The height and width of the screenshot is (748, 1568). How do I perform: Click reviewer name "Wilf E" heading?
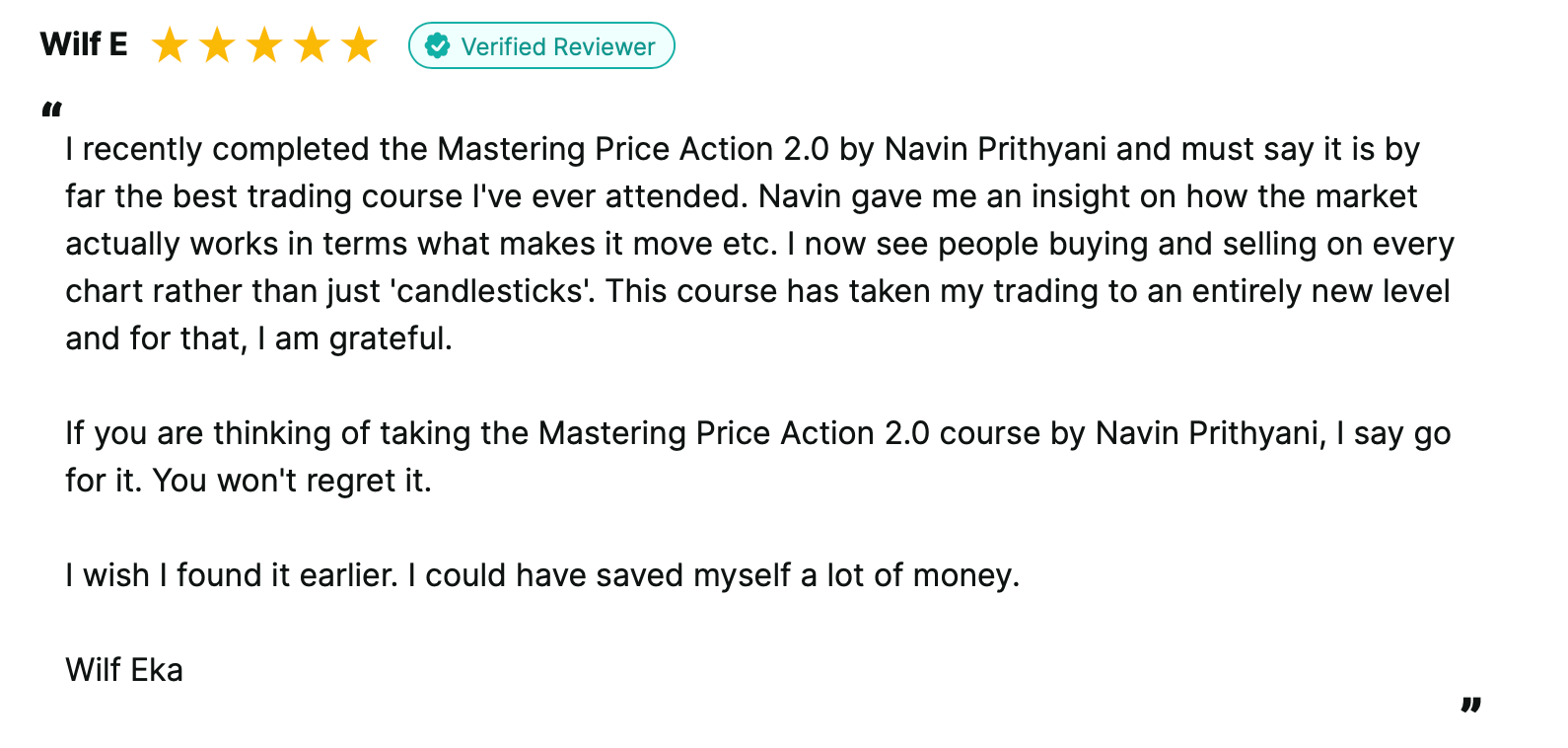pyautogui.click(x=84, y=44)
